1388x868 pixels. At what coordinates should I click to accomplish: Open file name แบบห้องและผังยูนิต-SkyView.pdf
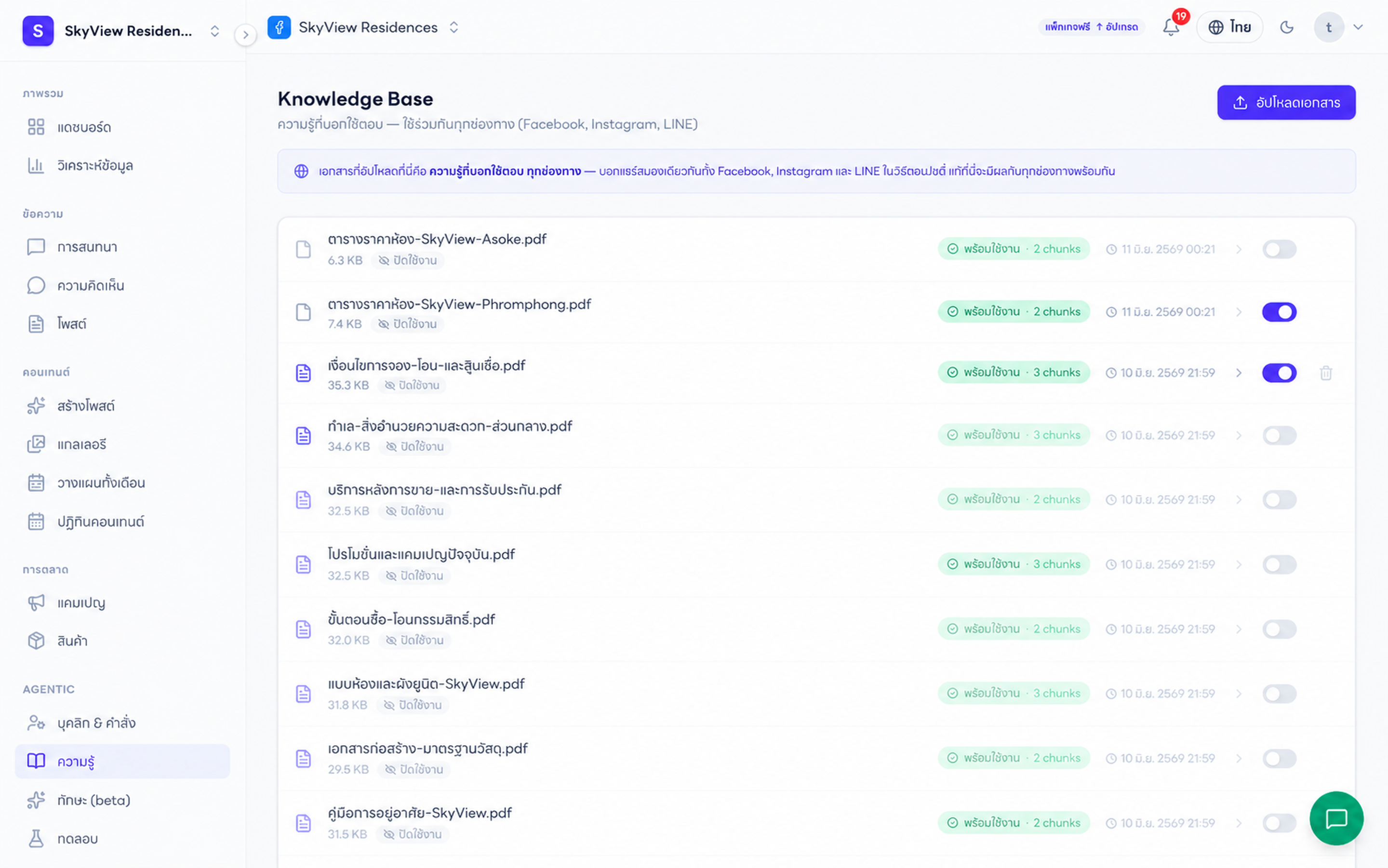[x=426, y=684]
